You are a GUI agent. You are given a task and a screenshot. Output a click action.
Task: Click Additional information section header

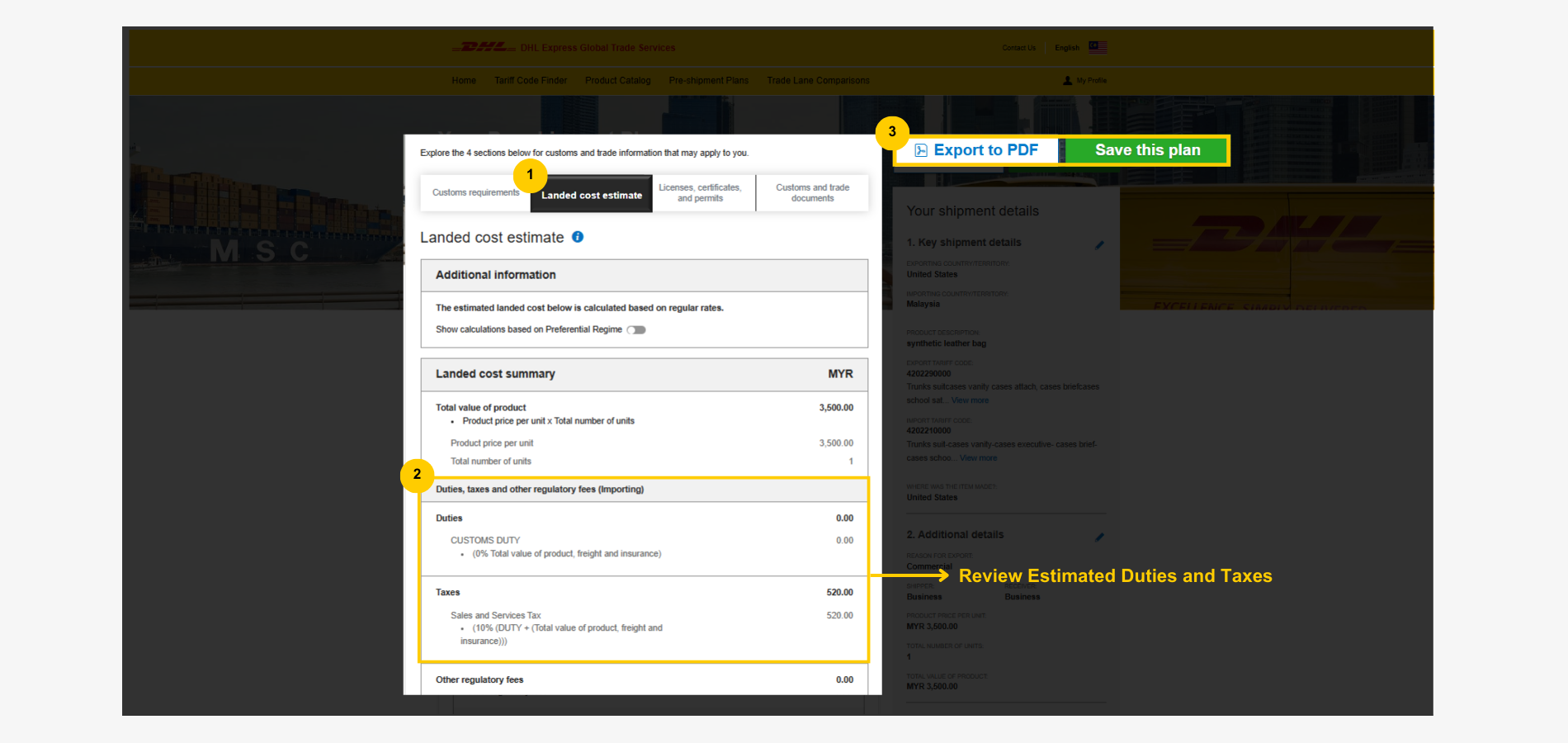[x=645, y=275]
